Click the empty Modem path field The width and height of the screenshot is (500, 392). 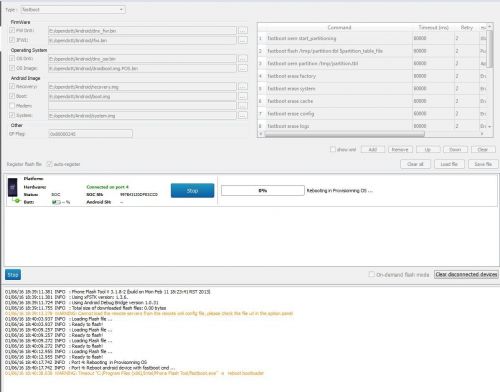pyautogui.click(x=142, y=106)
